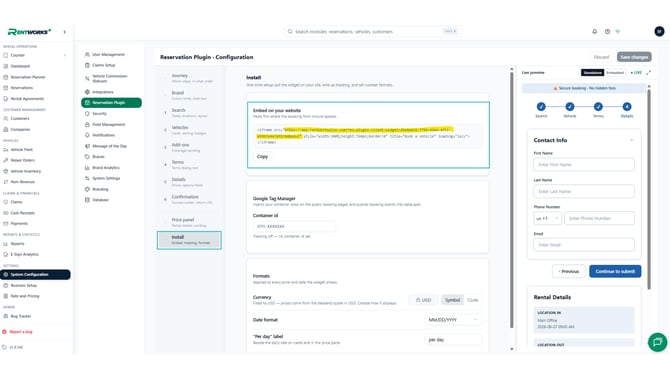Switch live preview to Embedded mode

pyautogui.click(x=615, y=73)
